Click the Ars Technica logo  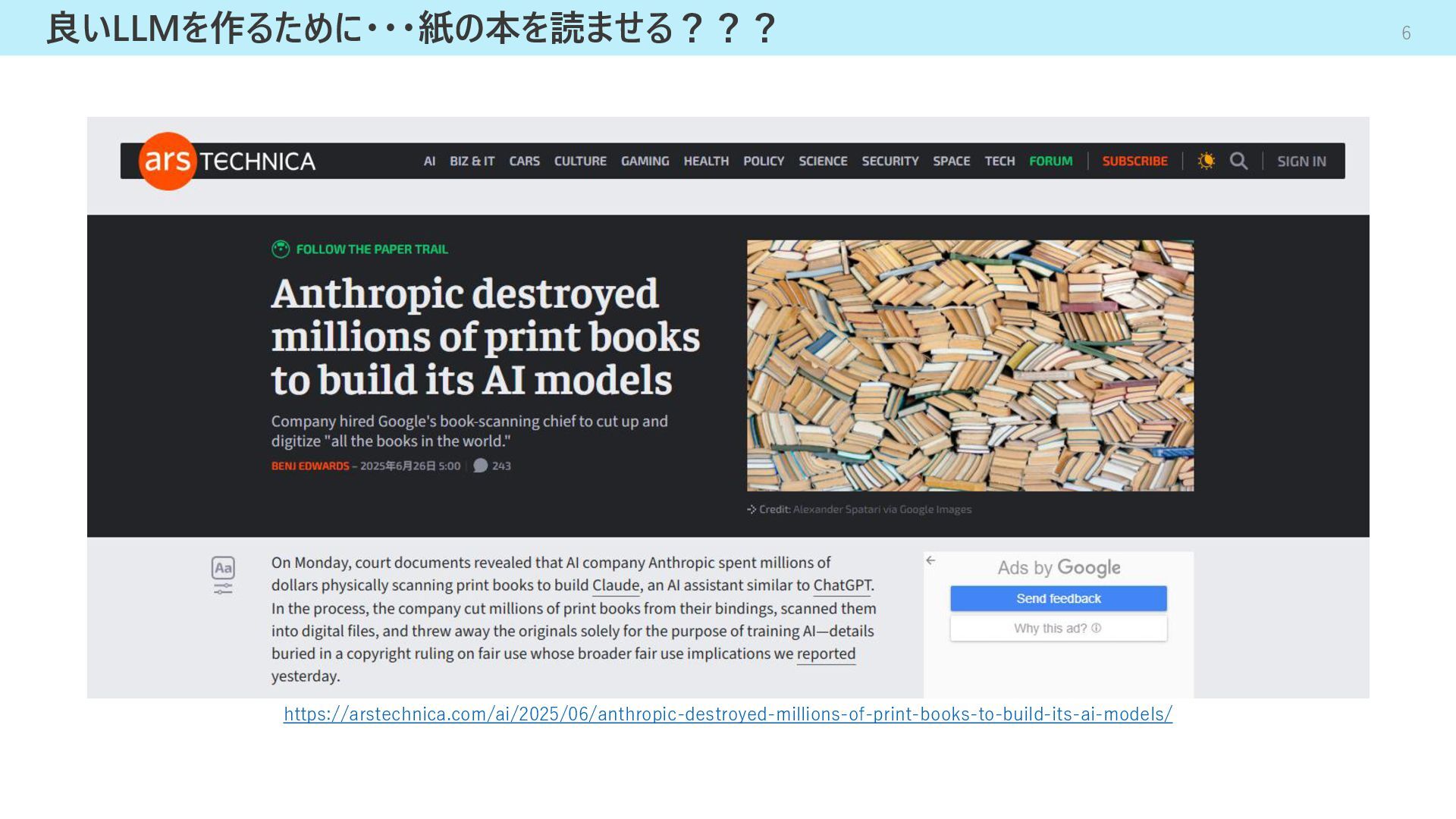point(227,161)
